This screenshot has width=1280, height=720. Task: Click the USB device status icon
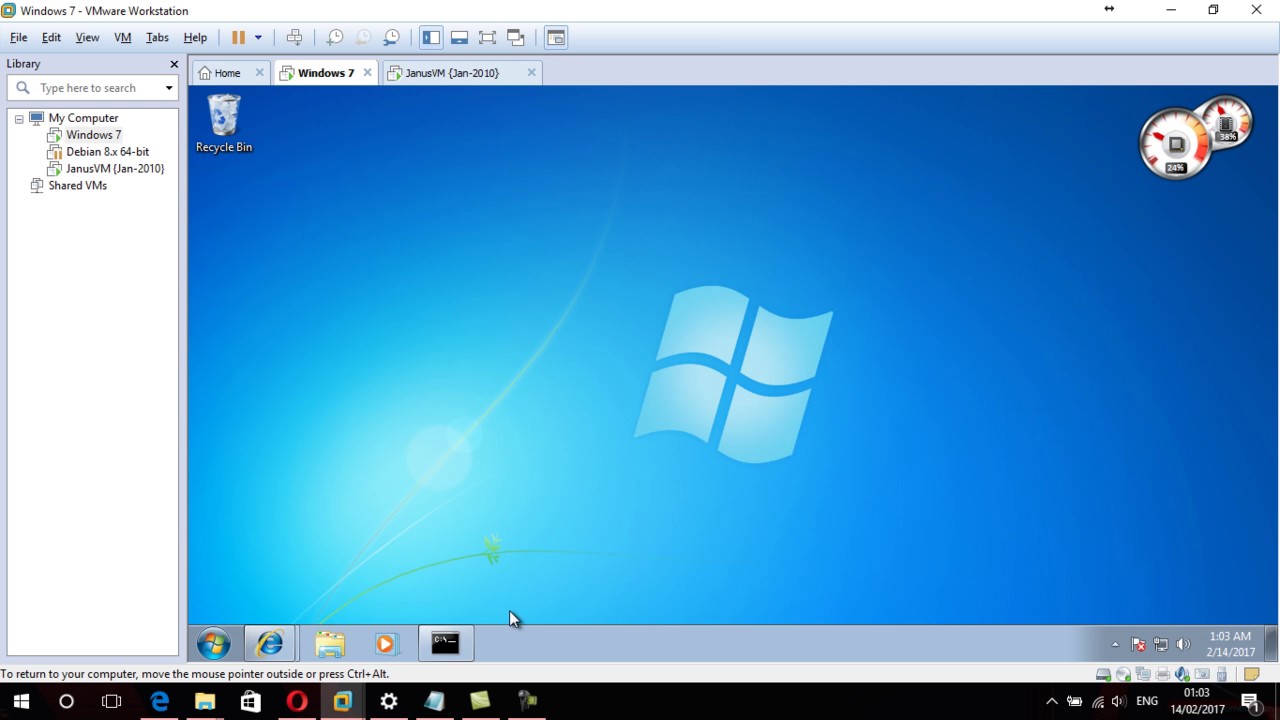(1222, 674)
